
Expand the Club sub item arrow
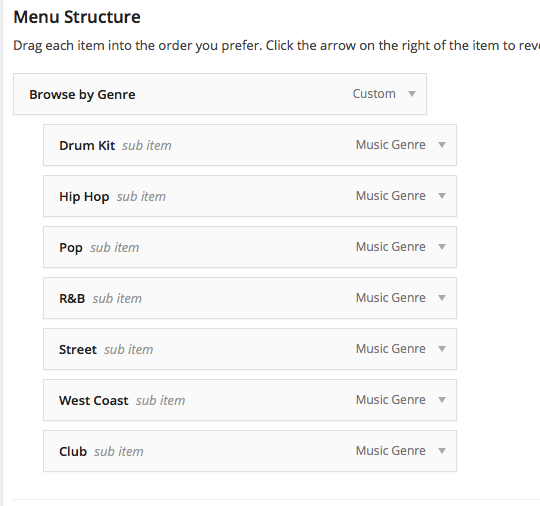442,451
